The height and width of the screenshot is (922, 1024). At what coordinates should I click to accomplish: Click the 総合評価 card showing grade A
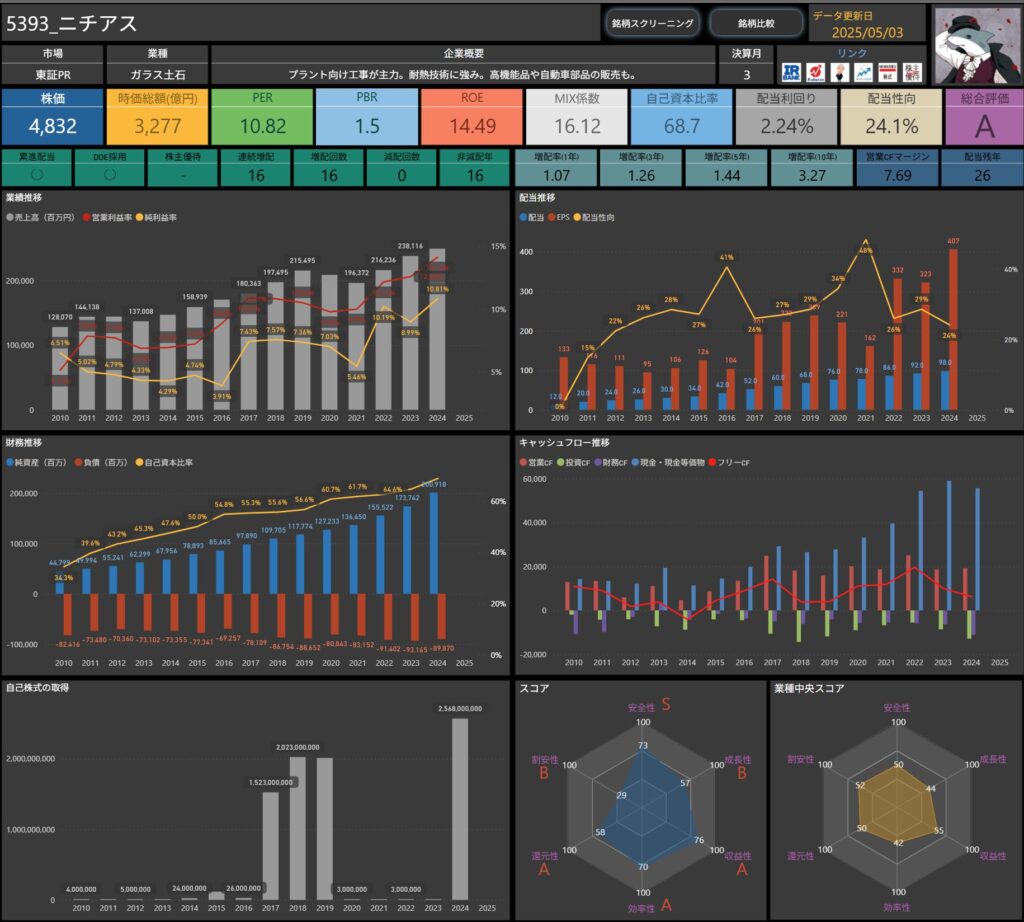(x=984, y=116)
